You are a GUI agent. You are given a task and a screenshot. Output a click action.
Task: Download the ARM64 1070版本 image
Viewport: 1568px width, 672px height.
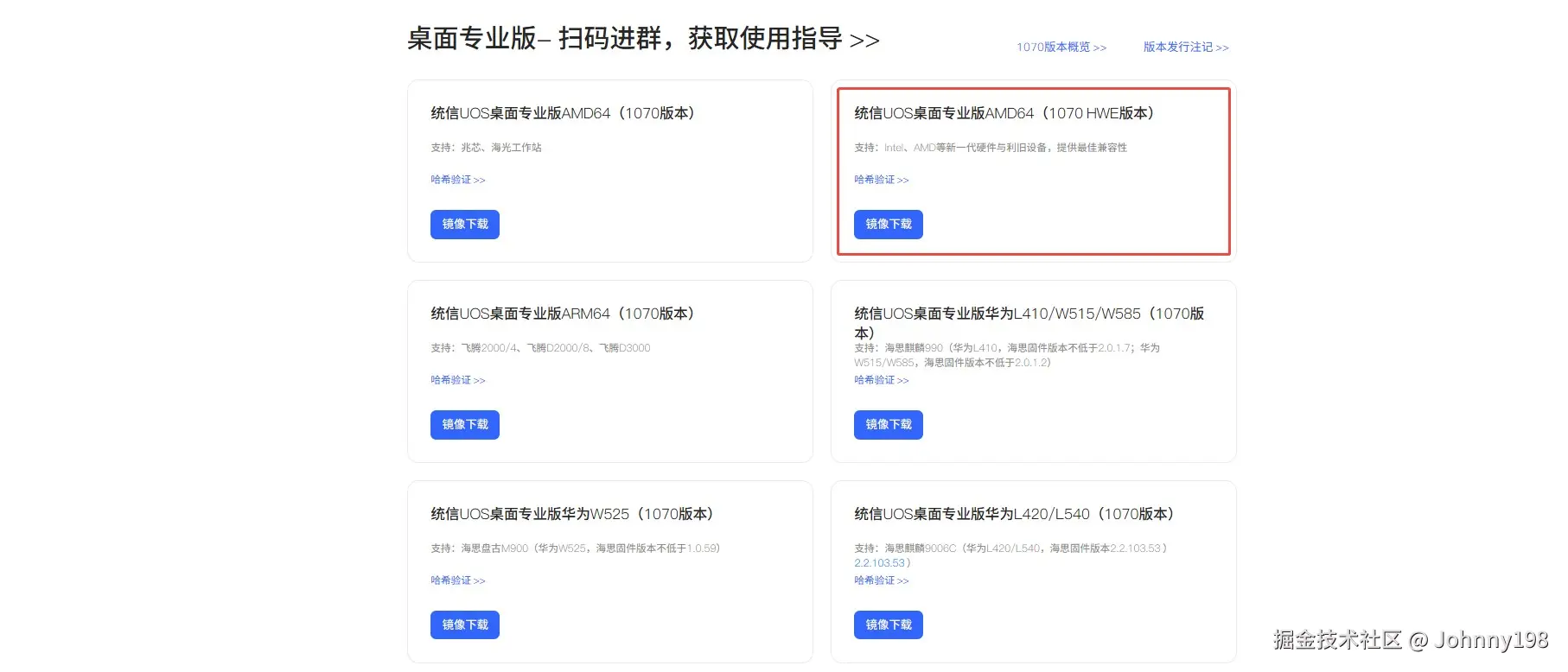465,425
